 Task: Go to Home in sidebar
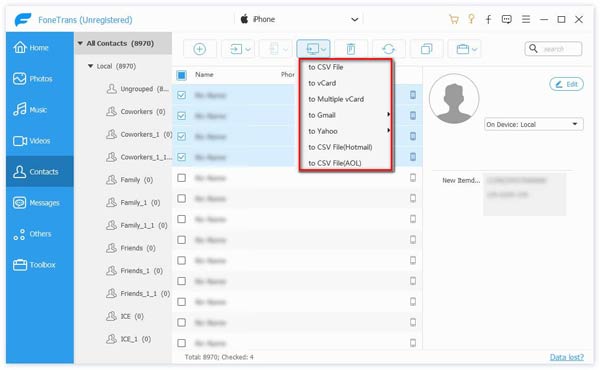pos(39,47)
